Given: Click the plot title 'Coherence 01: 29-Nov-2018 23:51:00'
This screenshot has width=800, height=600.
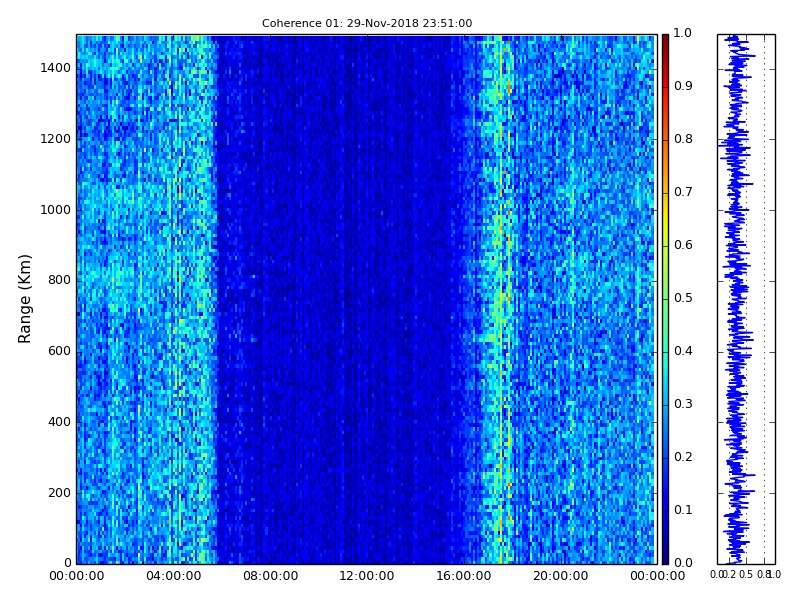Looking at the screenshot, I should 367,23.
